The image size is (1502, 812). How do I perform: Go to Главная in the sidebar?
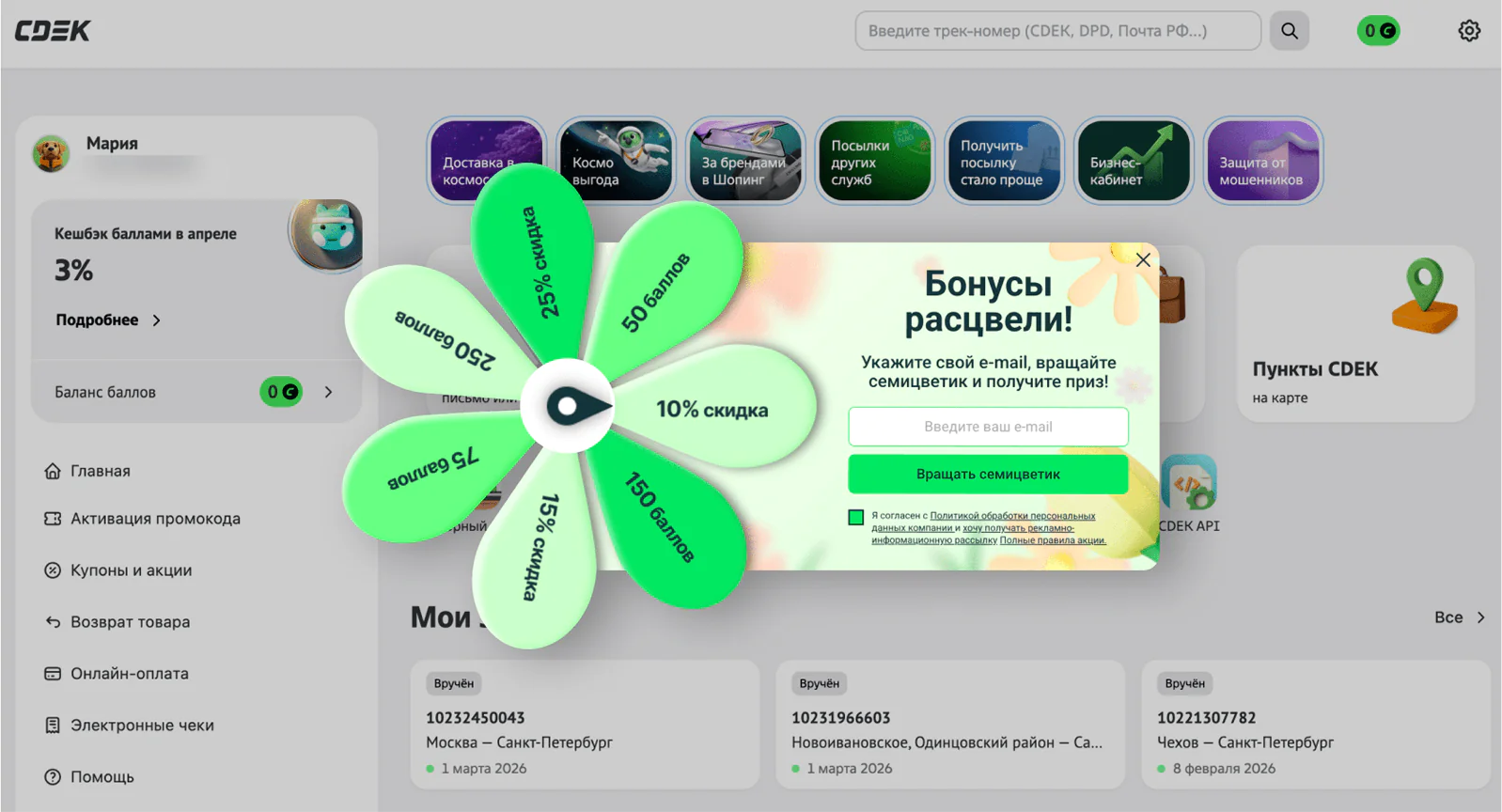point(100,471)
